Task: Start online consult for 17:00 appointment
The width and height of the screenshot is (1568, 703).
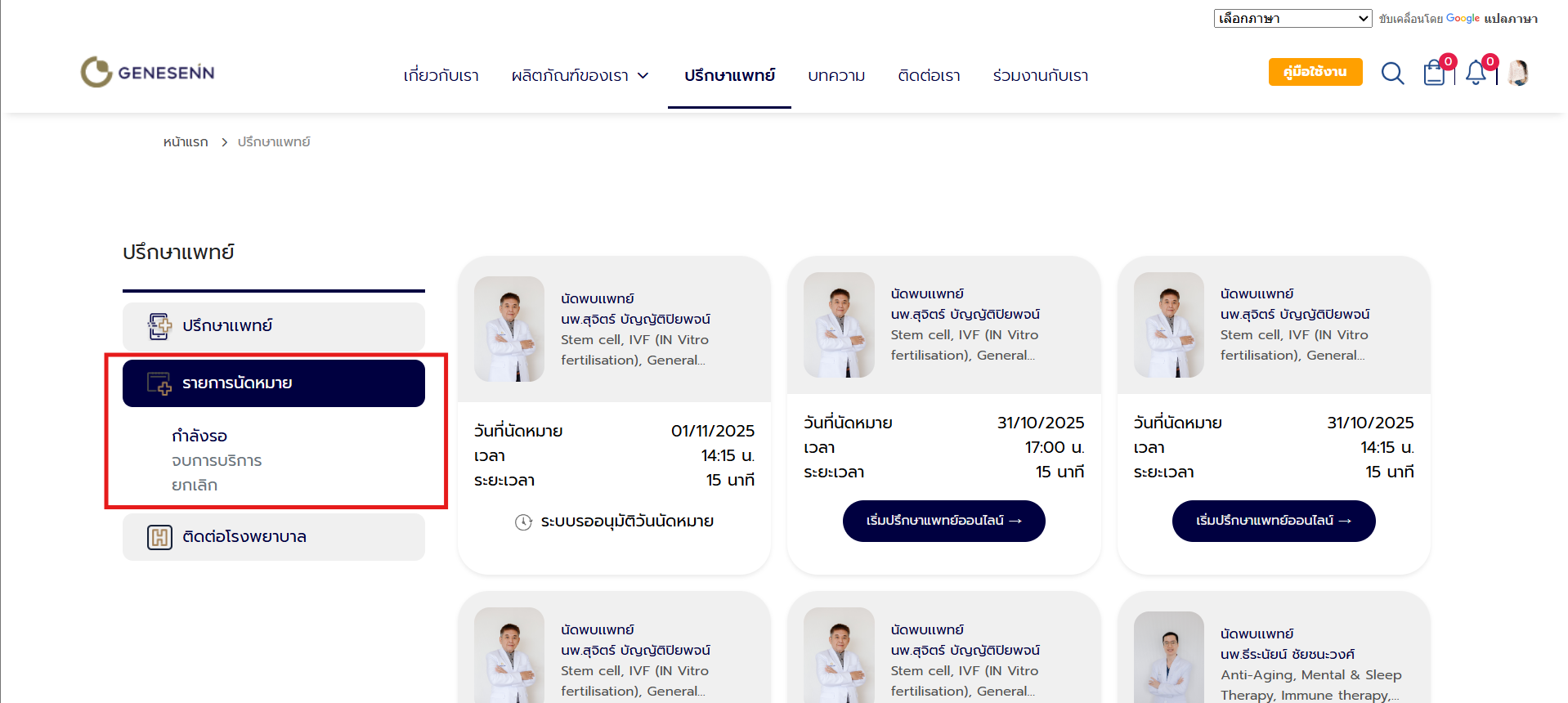Action: point(943,521)
